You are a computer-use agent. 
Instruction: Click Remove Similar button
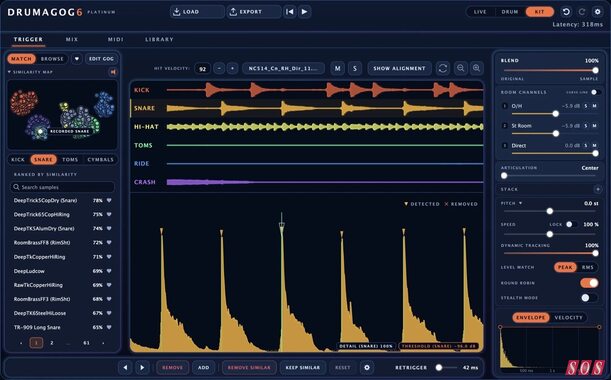(x=249, y=368)
